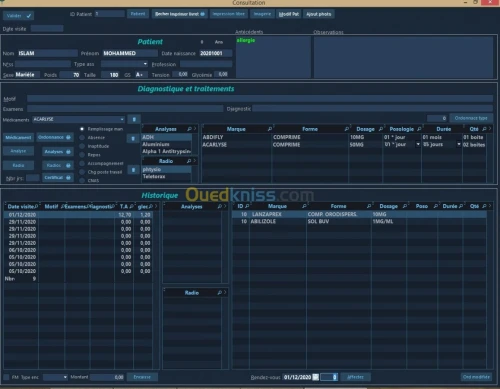Click the search icon in the Posologie column header
500x389 pixels.
pos(419,129)
